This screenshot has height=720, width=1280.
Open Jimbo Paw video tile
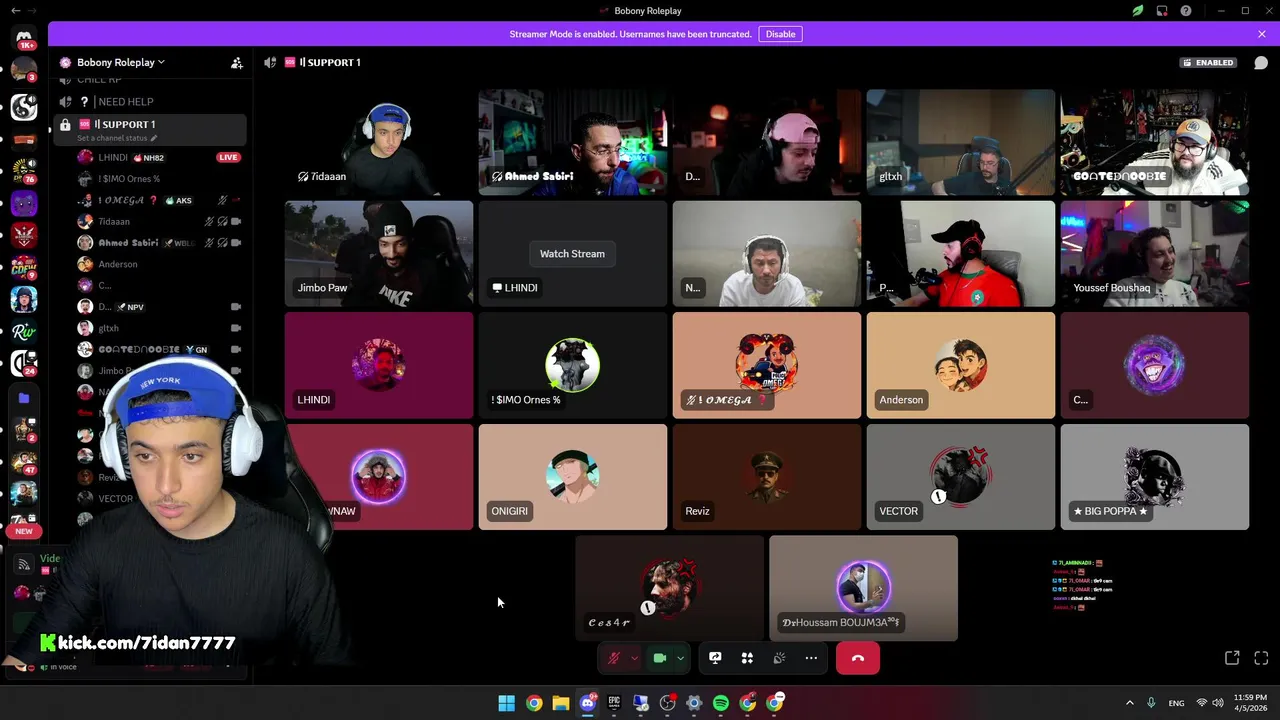pyautogui.click(x=379, y=253)
